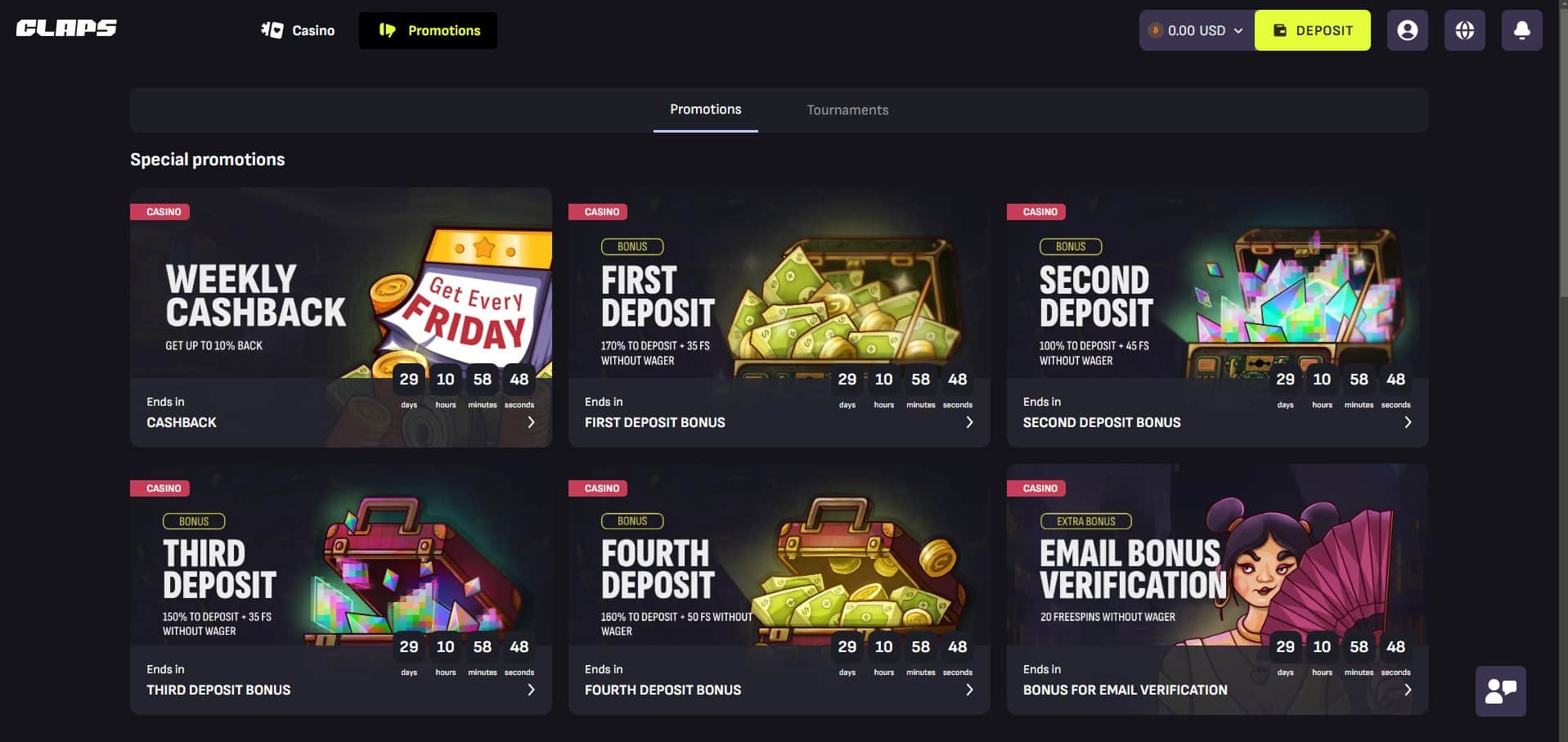Open the live chat support icon
This screenshot has height=742, width=1568.
[x=1500, y=691]
